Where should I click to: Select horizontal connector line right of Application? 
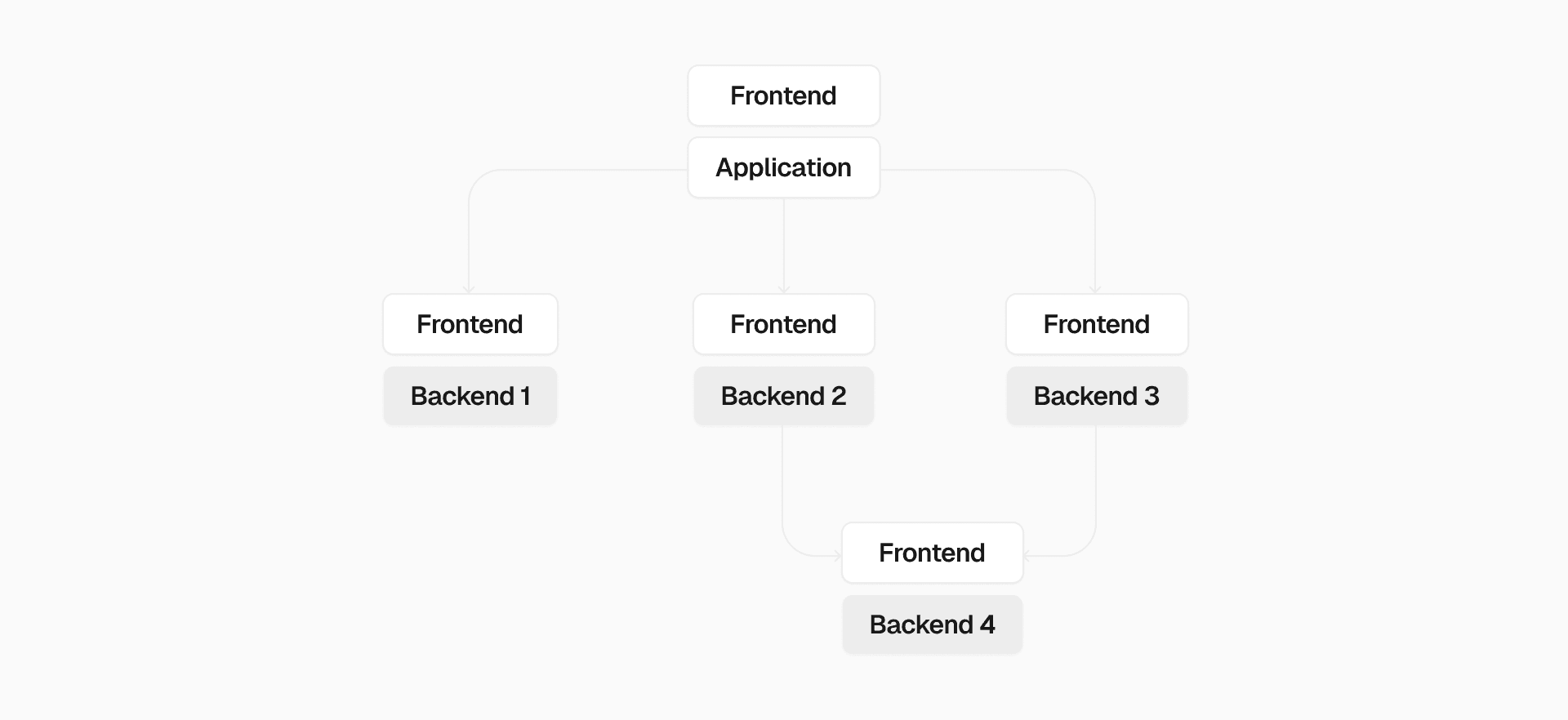pyautogui.click(x=980, y=170)
